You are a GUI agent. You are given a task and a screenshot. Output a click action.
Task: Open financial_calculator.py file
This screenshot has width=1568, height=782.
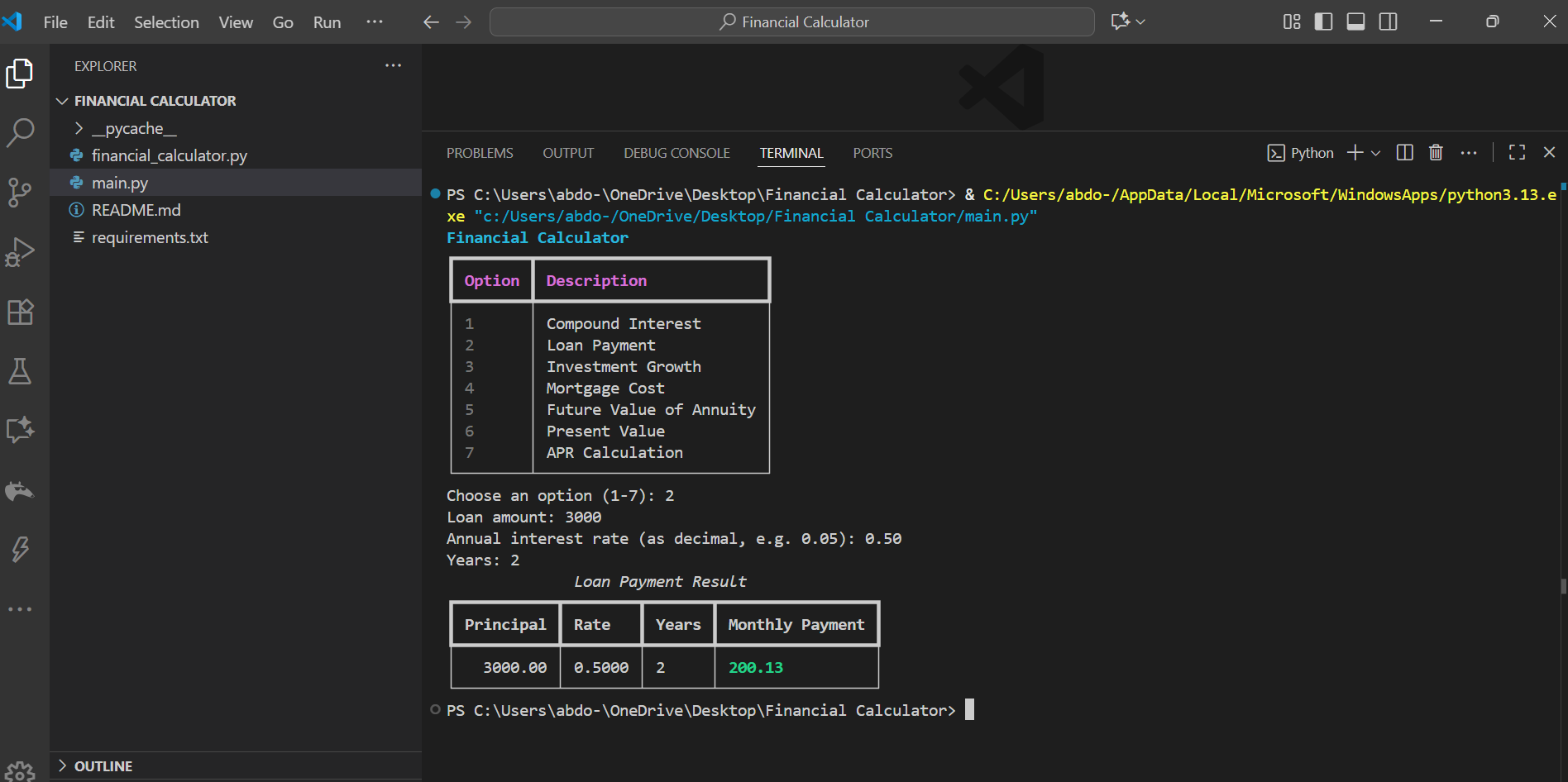(x=169, y=155)
